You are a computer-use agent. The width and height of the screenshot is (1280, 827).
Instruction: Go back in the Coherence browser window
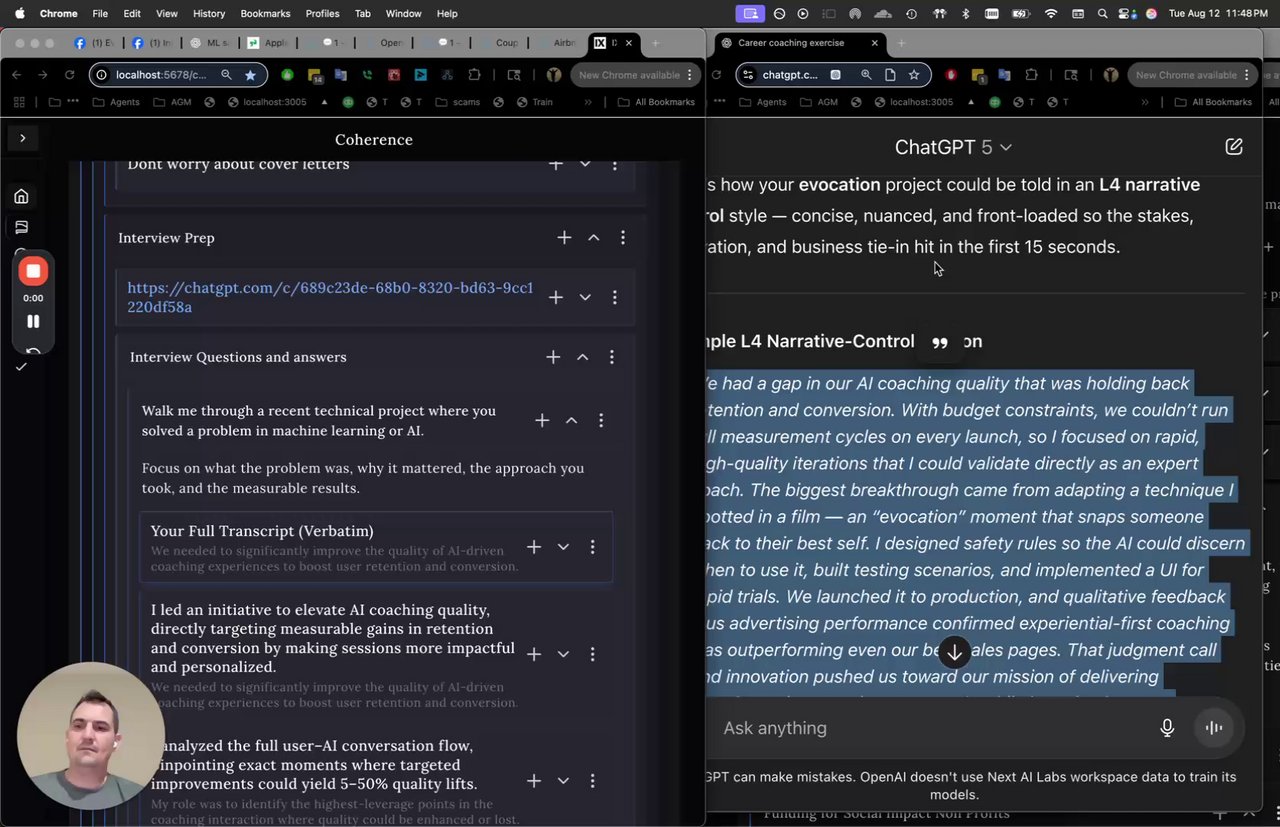point(17,75)
